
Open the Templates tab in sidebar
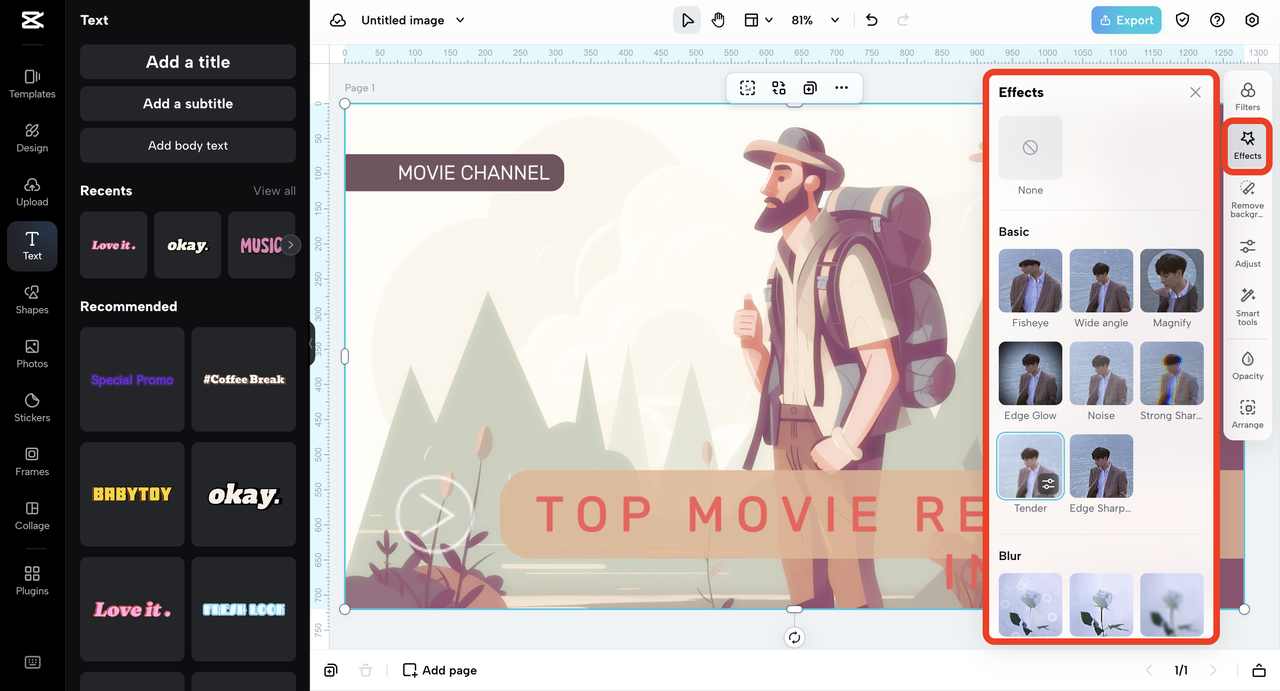(32, 83)
